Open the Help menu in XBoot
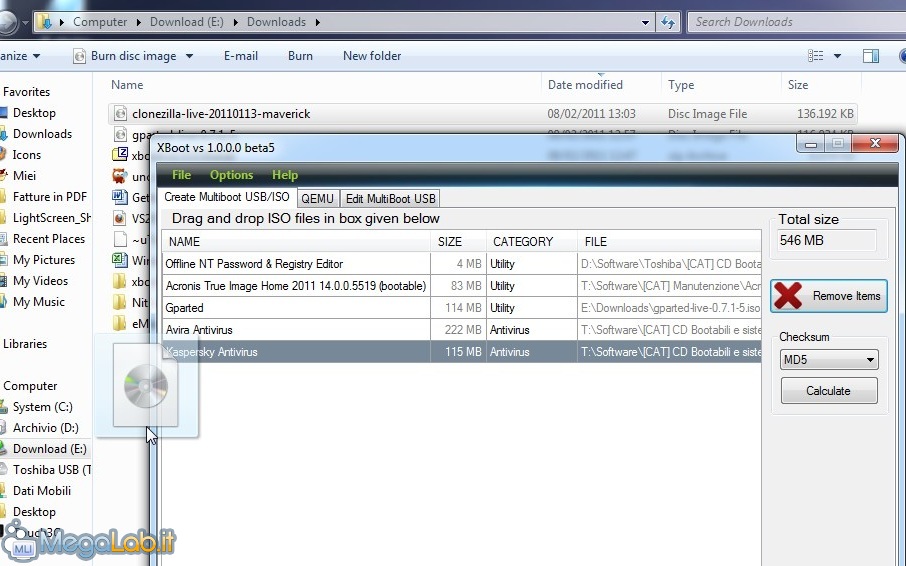This screenshot has height=566, width=906. [x=285, y=175]
